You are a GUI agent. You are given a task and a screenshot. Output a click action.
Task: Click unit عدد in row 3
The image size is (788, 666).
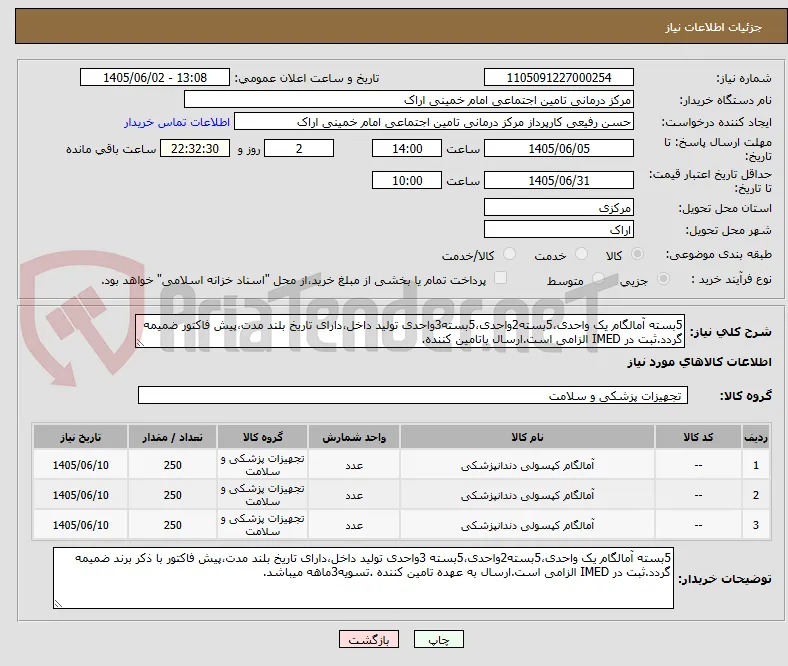click(x=354, y=526)
